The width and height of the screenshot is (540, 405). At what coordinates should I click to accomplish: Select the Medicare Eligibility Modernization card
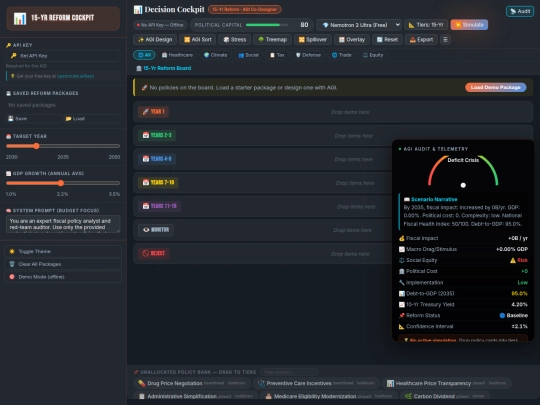coord(329,396)
